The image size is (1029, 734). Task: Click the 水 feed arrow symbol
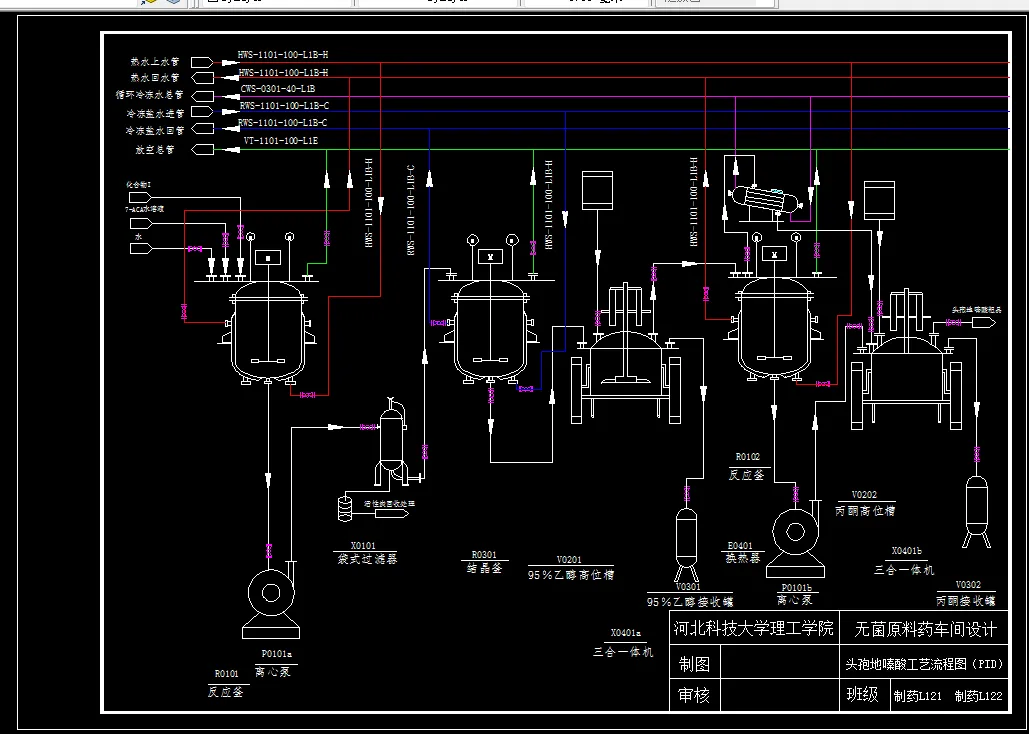(140, 248)
